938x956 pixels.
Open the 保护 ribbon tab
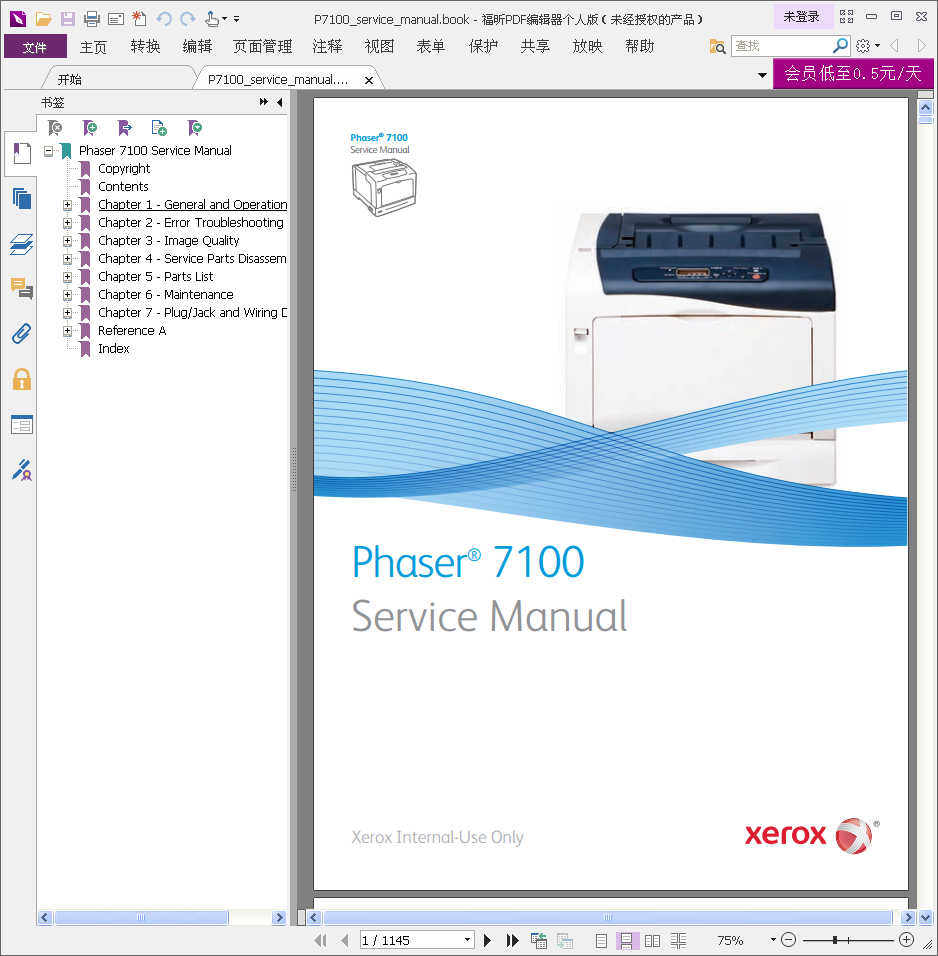pos(483,46)
